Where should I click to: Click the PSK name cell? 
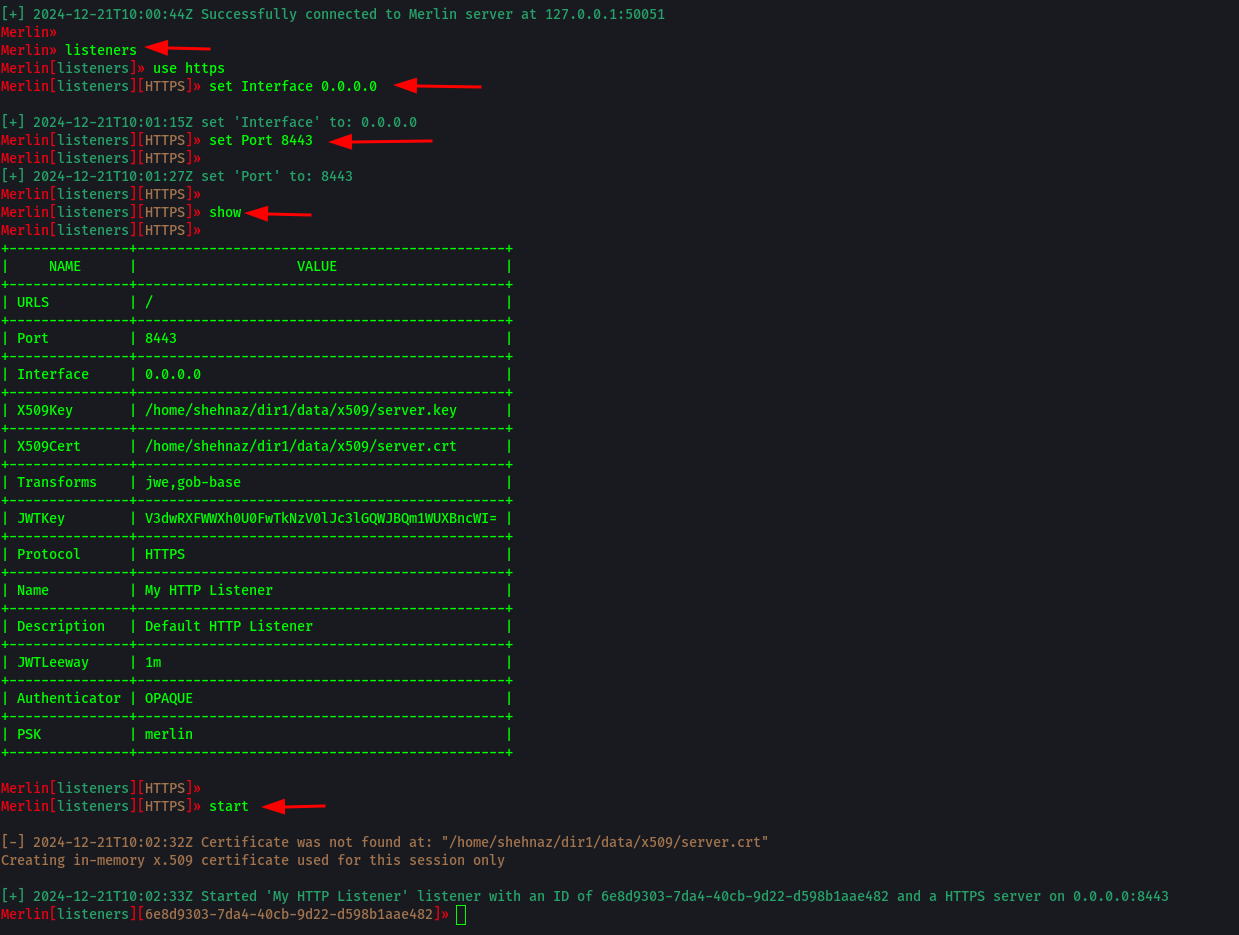coord(29,734)
